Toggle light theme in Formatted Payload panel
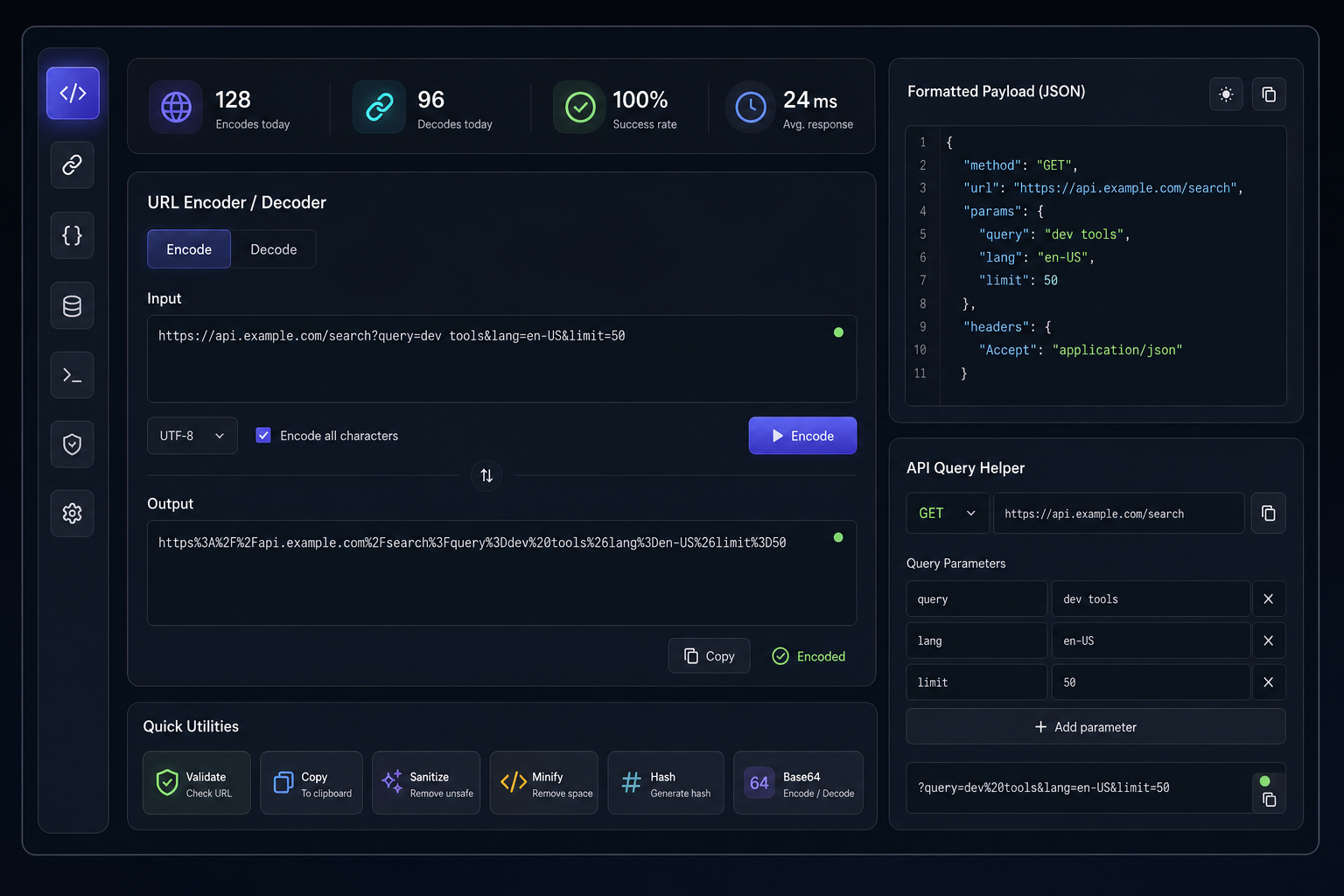This screenshot has height=896, width=1344. point(1226,94)
